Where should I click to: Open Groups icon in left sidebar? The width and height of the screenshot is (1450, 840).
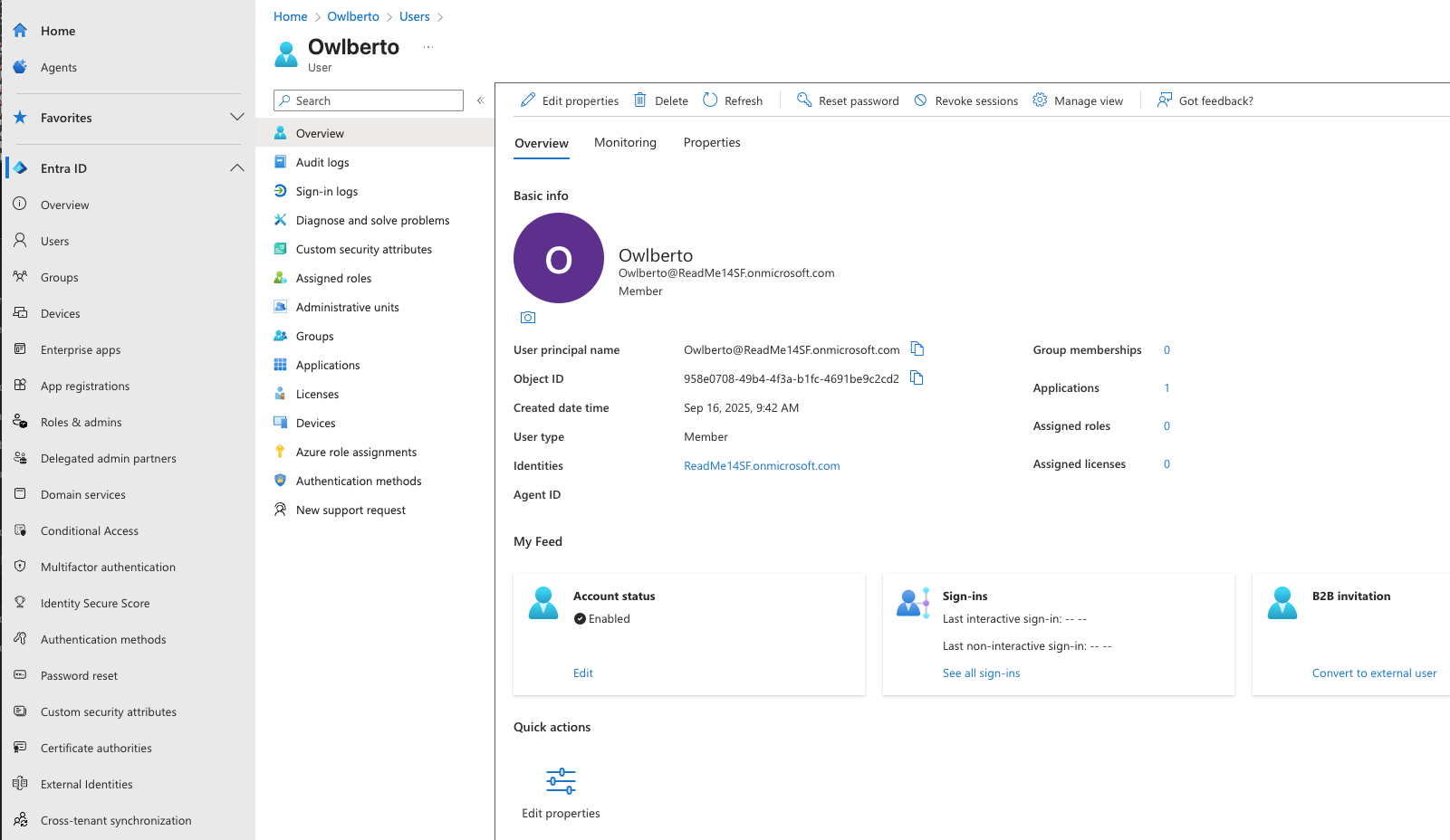(x=20, y=277)
